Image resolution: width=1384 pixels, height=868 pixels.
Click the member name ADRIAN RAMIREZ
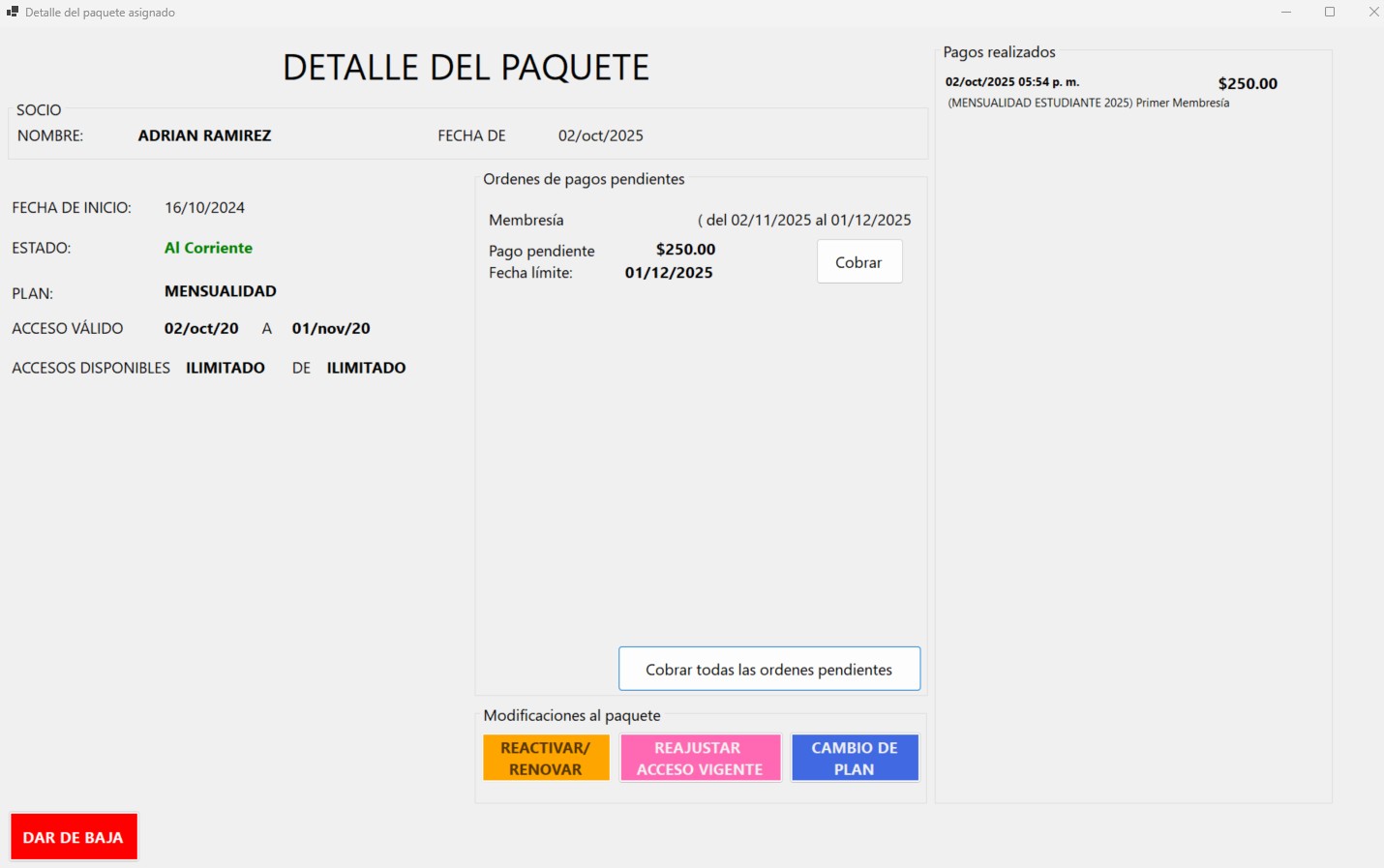tap(204, 135)
